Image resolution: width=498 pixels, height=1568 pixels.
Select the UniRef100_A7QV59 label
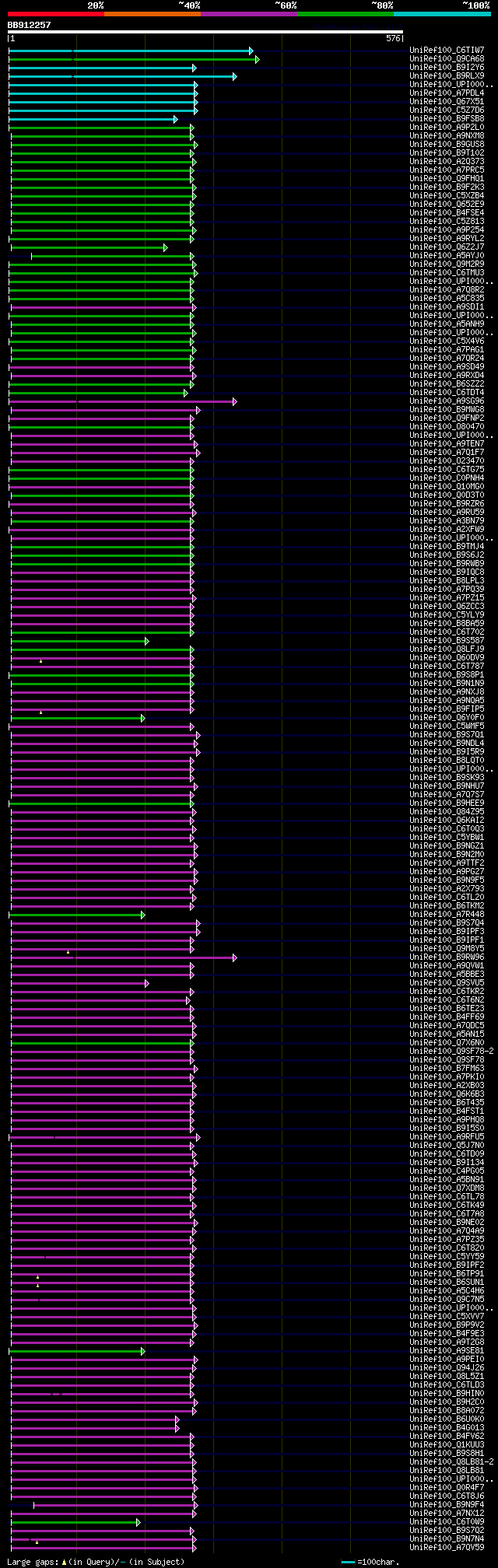tap(447, 1548)
